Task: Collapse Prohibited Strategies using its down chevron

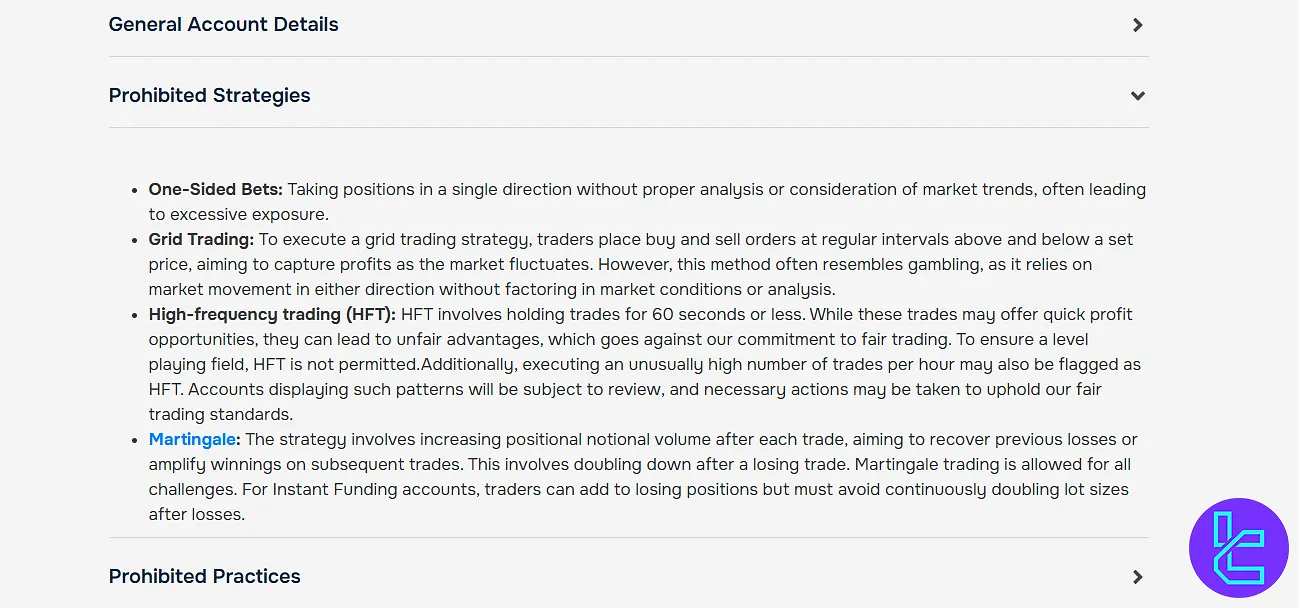Action: tap(1137, 96)
